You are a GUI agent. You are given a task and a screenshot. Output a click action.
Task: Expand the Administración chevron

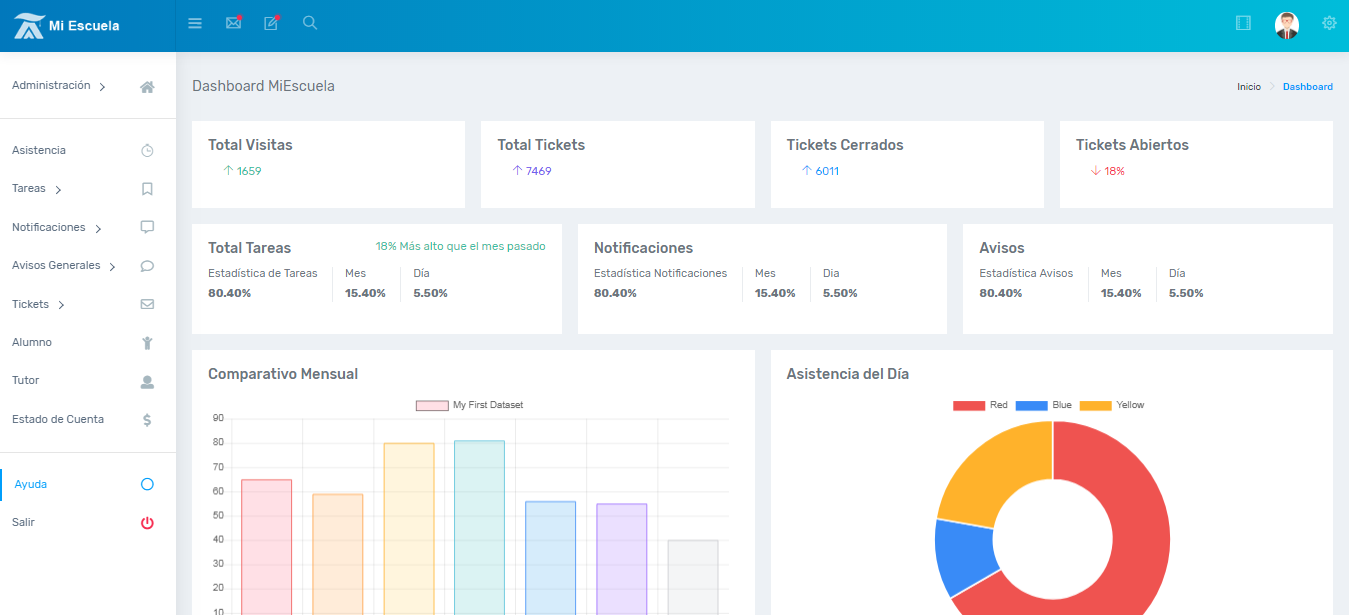pos(102,87)
